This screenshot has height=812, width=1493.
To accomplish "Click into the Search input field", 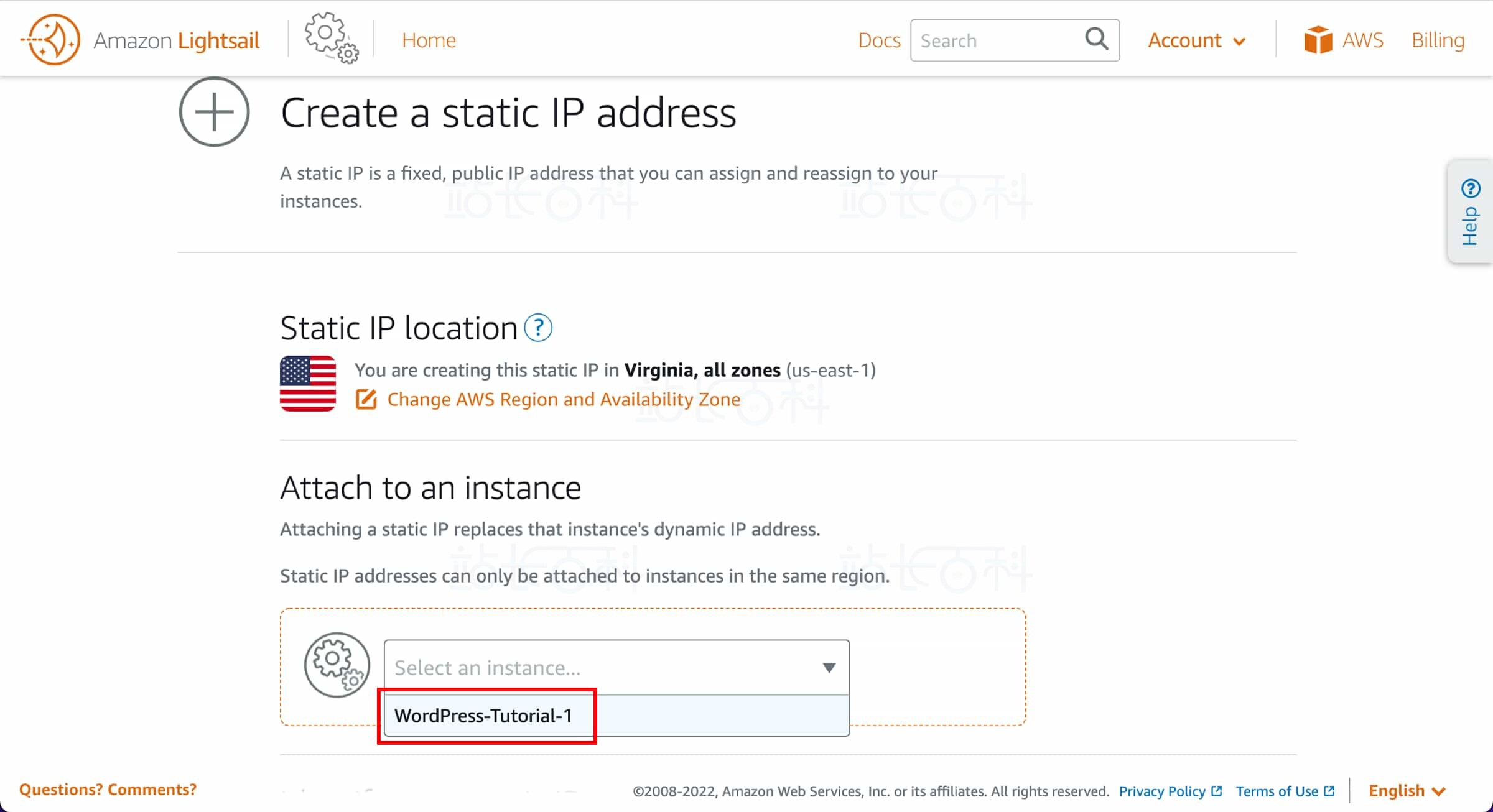I will pos(995,40).
